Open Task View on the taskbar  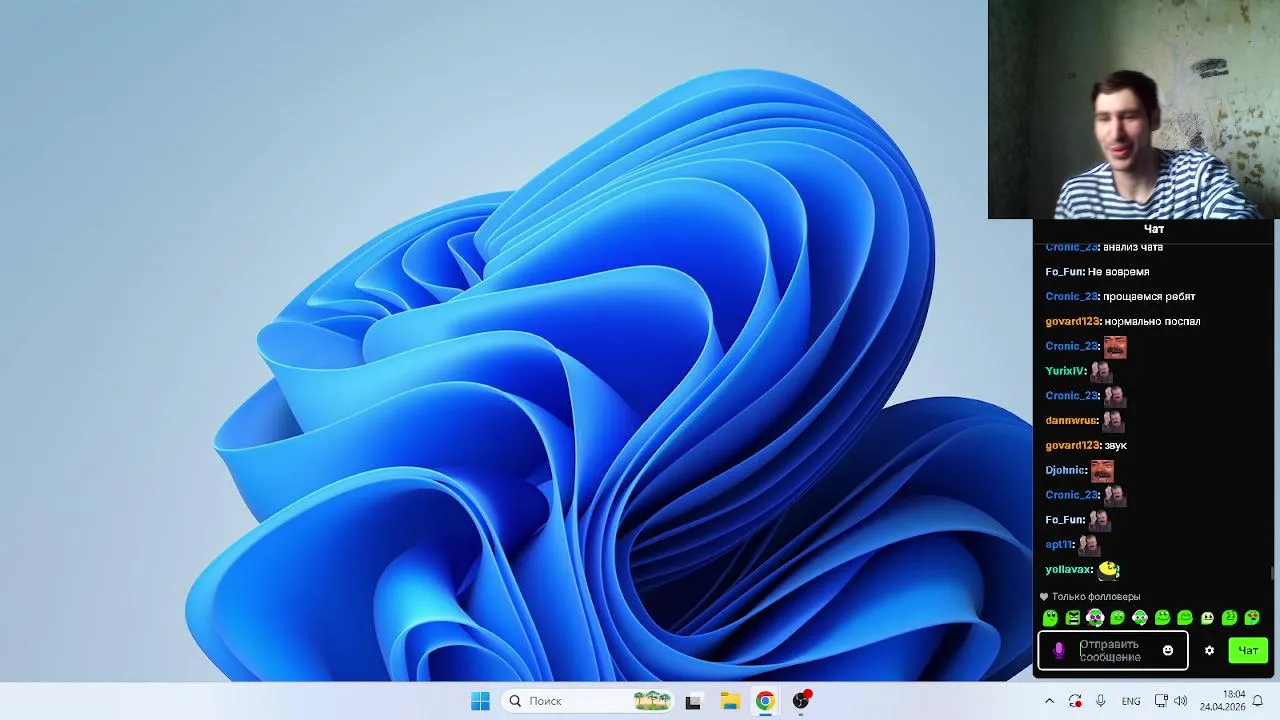[693, 701]
